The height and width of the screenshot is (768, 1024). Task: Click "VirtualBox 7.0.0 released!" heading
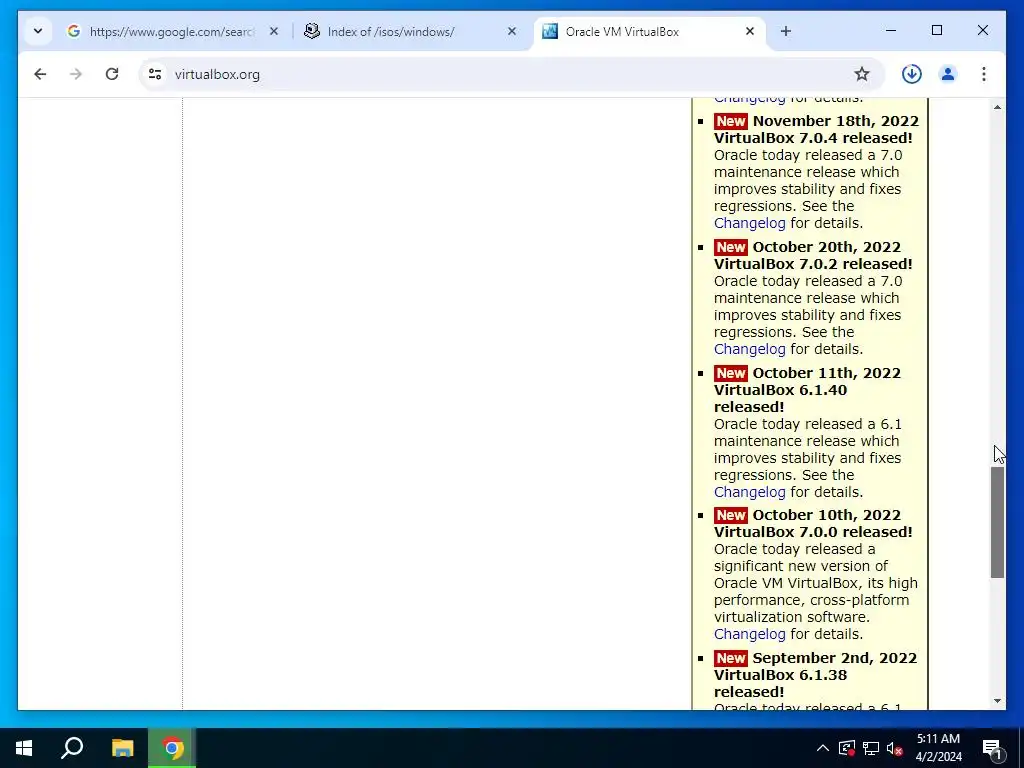pyautogui.click(x=813, y=532)
